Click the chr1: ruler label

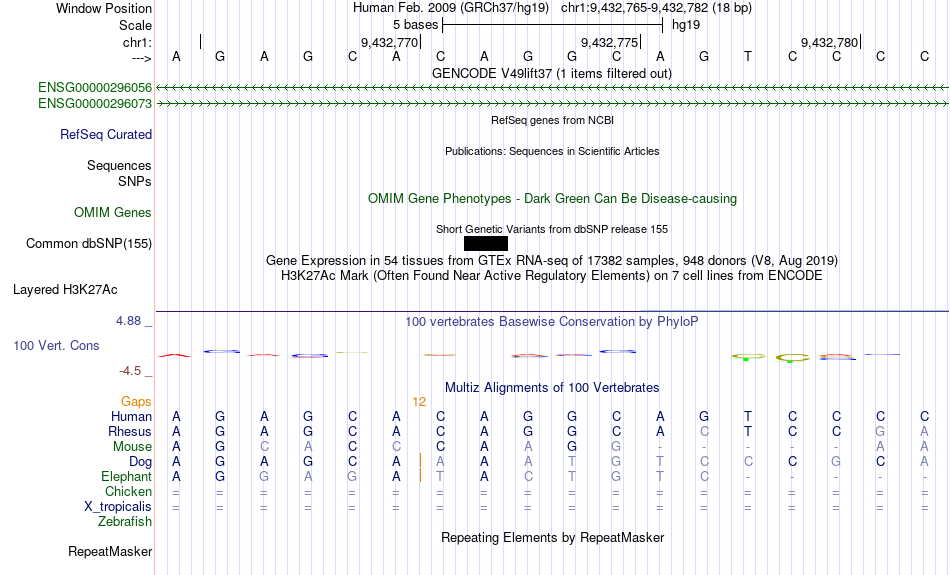coord(137,42)
